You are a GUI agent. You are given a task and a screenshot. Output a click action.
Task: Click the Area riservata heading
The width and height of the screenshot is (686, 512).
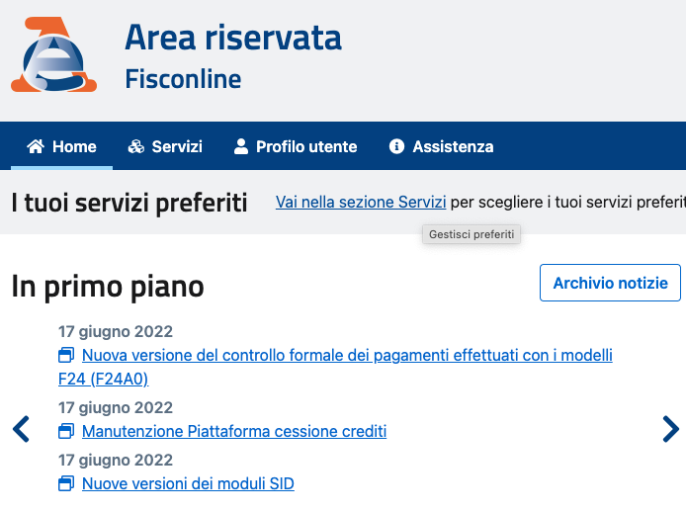233,38
